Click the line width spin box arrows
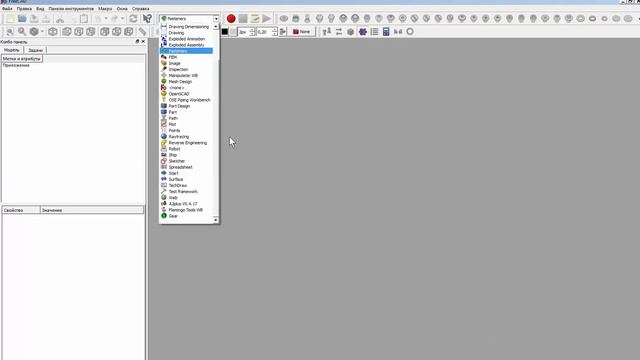 pos(252,31)
